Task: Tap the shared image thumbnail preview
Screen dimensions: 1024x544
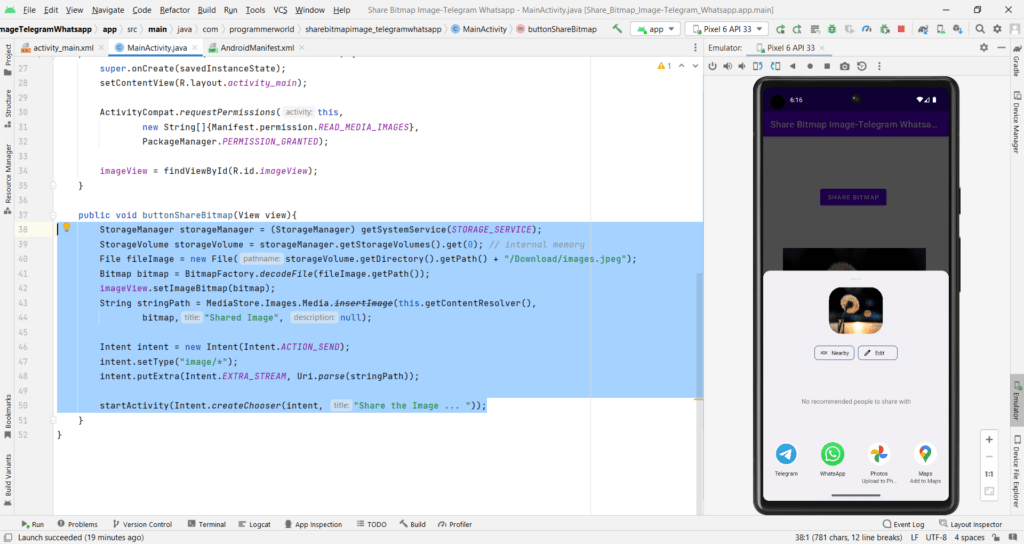Action: click(856, 311)
